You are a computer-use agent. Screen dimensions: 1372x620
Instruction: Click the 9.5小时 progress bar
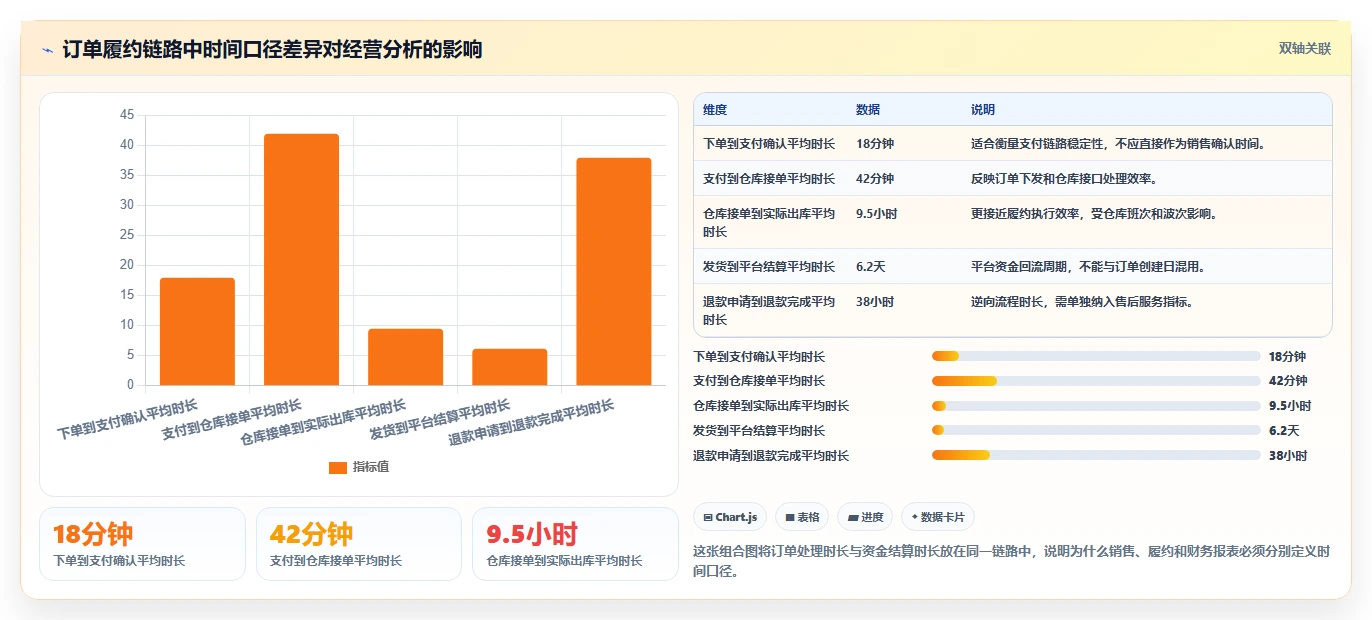tap(1096, 406)
